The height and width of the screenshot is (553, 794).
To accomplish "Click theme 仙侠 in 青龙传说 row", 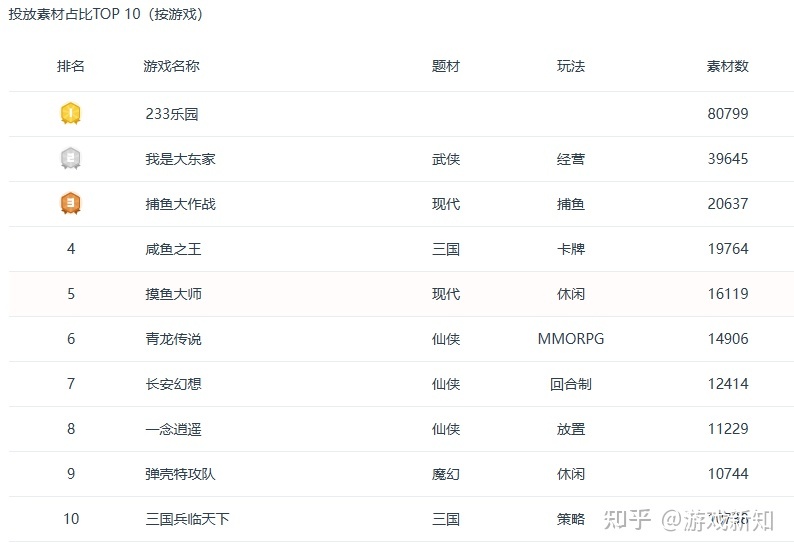I will point(446,339).
